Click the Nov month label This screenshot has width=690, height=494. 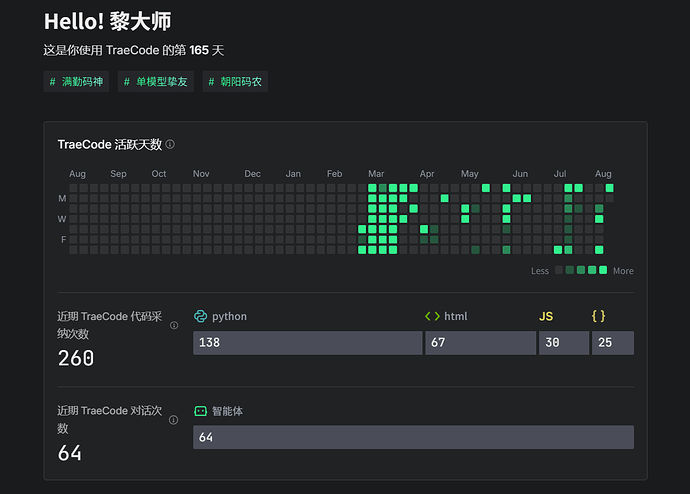201,174
